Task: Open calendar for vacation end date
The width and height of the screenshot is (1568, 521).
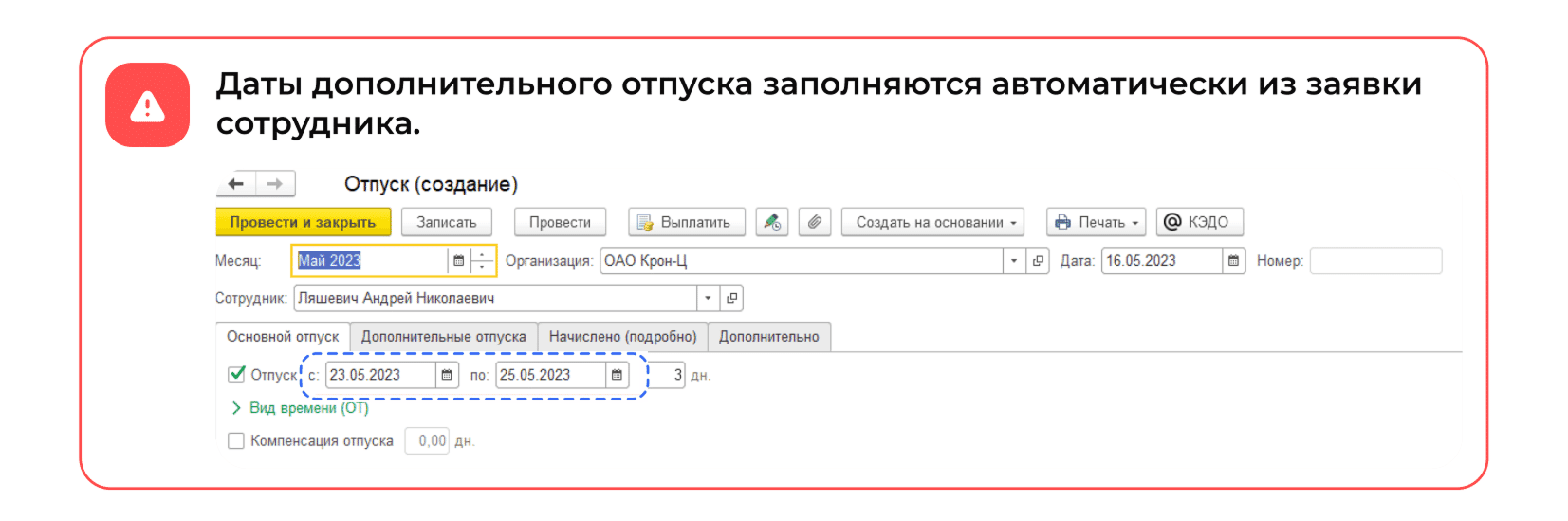Action: (x=617, y=375)
